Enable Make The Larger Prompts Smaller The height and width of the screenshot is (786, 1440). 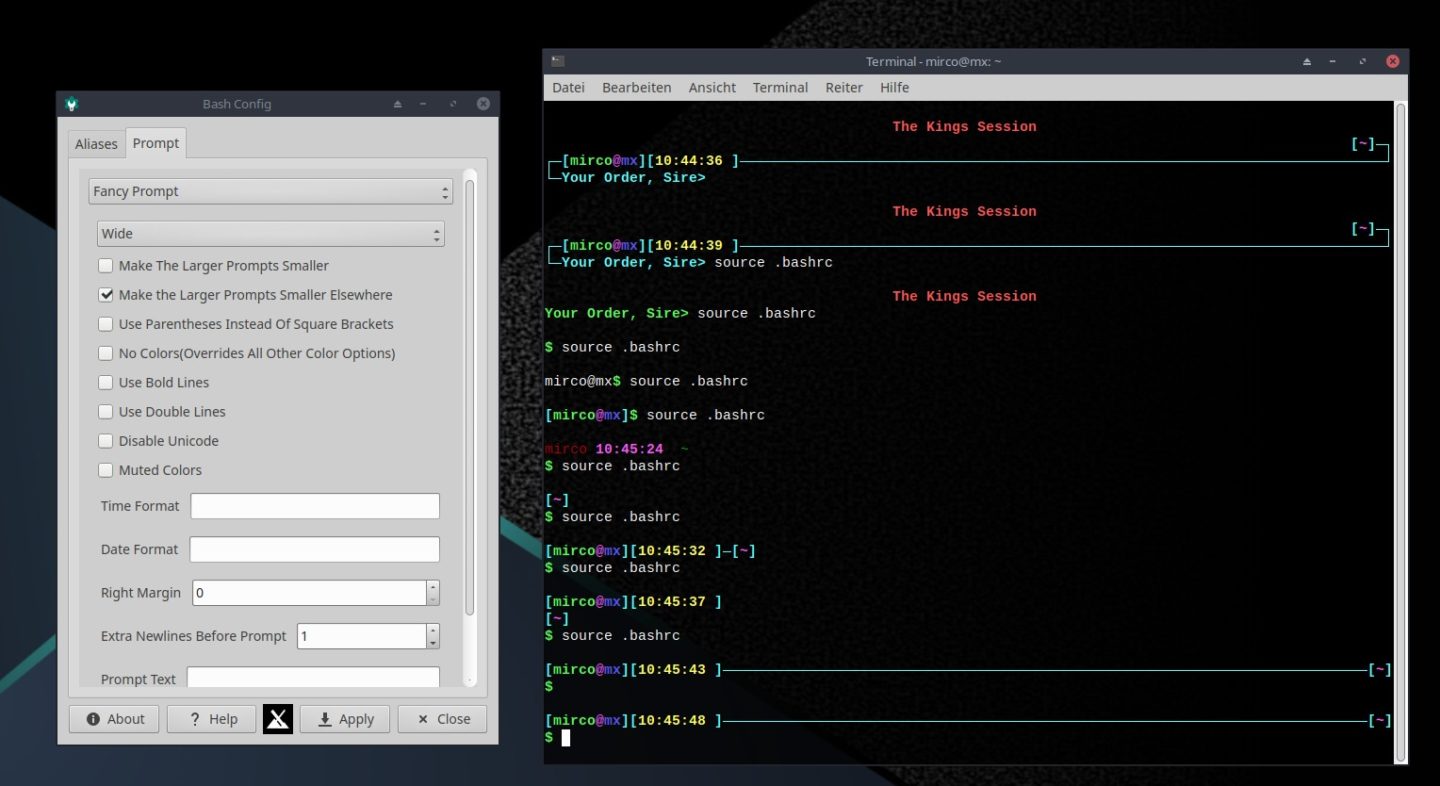click(x=106, y=266)
